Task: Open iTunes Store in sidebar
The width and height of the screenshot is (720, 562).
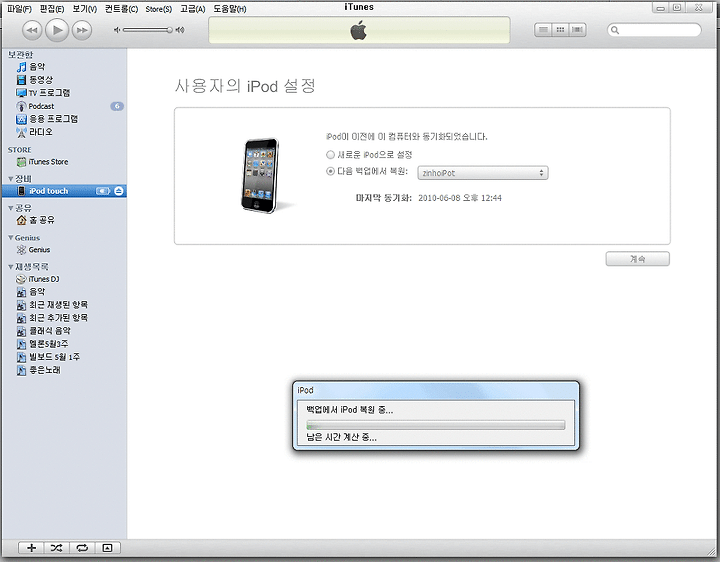Action: pos(64,162)
